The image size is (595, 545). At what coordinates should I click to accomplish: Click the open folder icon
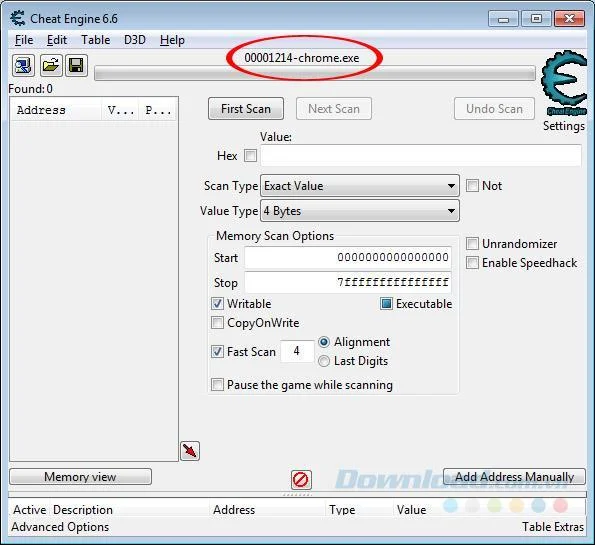coord(50,66)
